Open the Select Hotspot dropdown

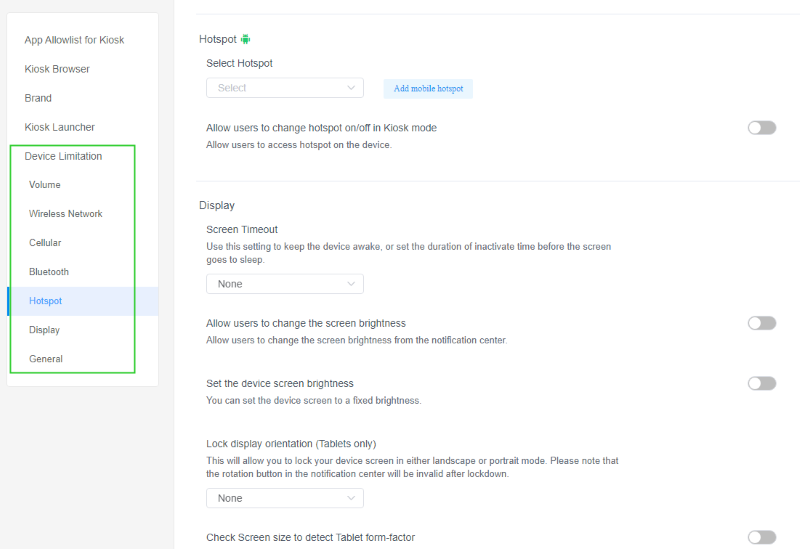point(284,88)
